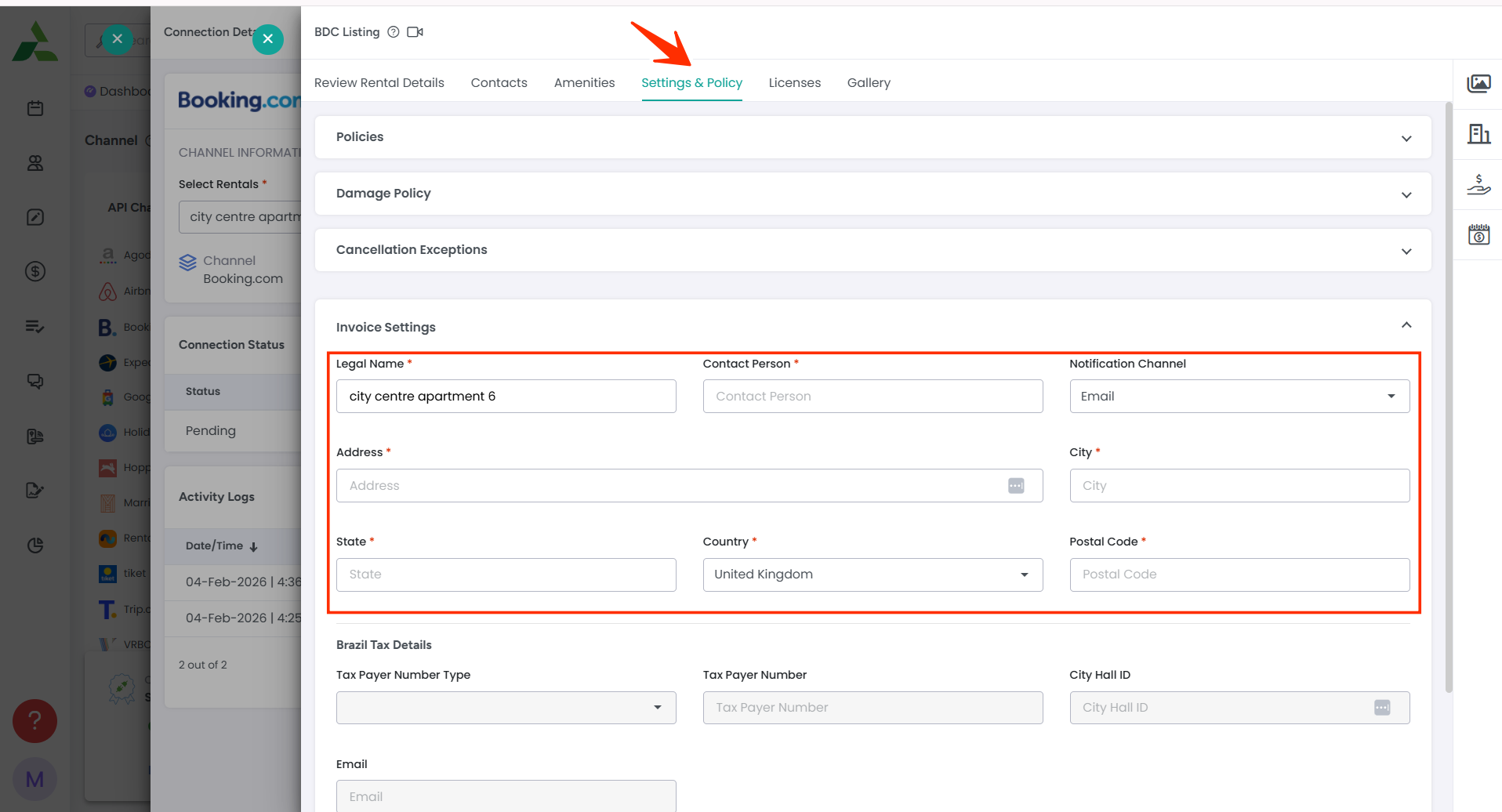This screenshot has width=1502, height=812.
Task: Click the help icon beside BDC Listing
Action: click(394, 32)
